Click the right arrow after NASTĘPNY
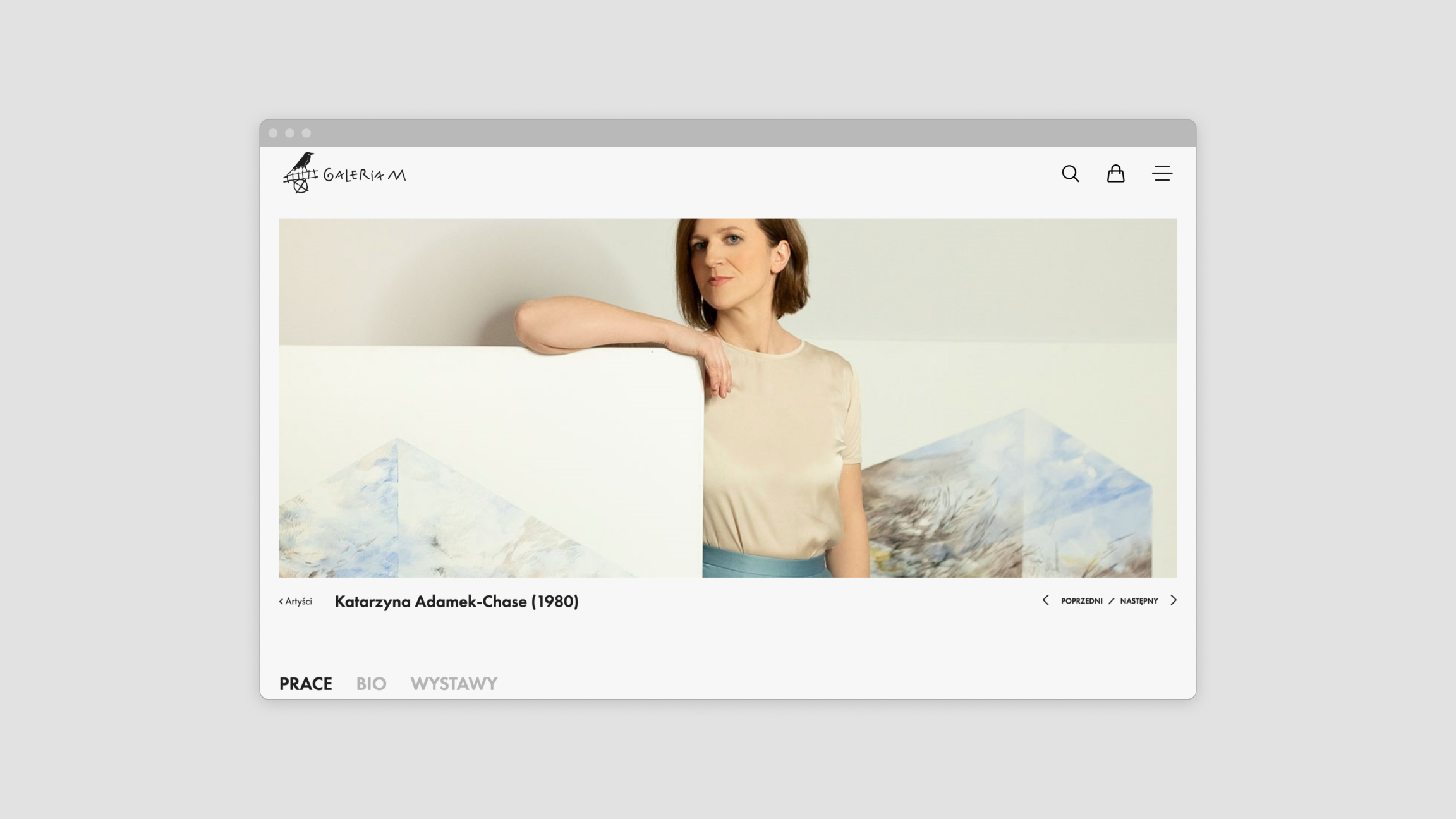1456x819 pixels. point(1174,600)
